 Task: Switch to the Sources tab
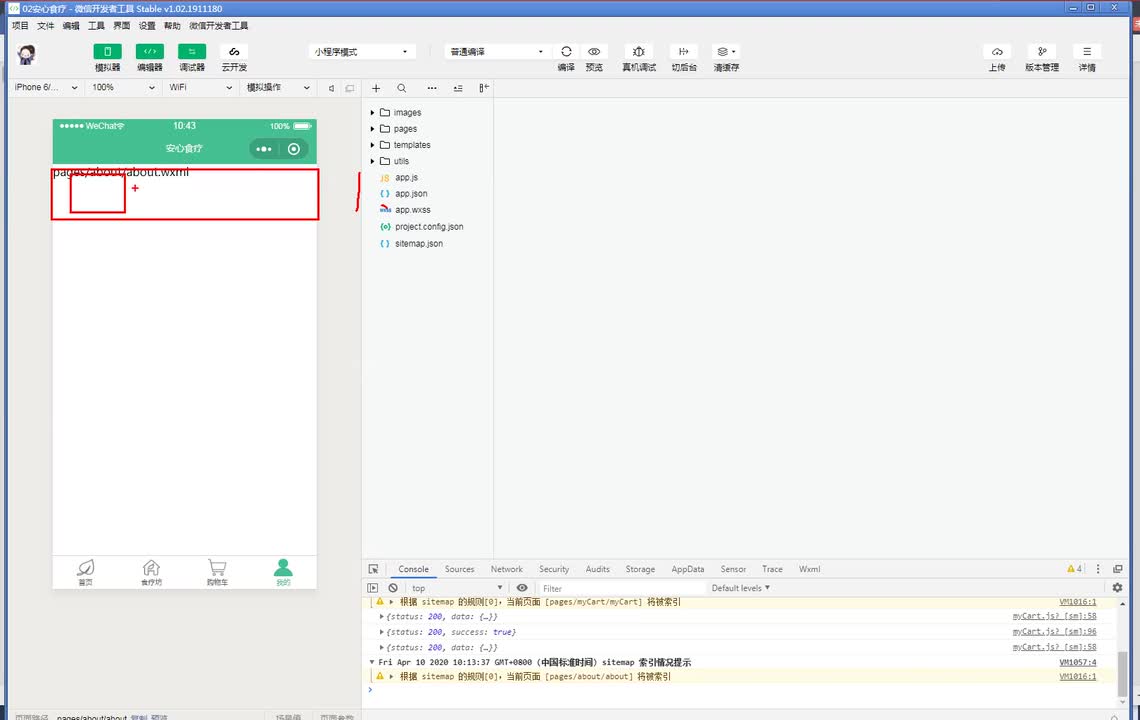[x=459, y=569]
